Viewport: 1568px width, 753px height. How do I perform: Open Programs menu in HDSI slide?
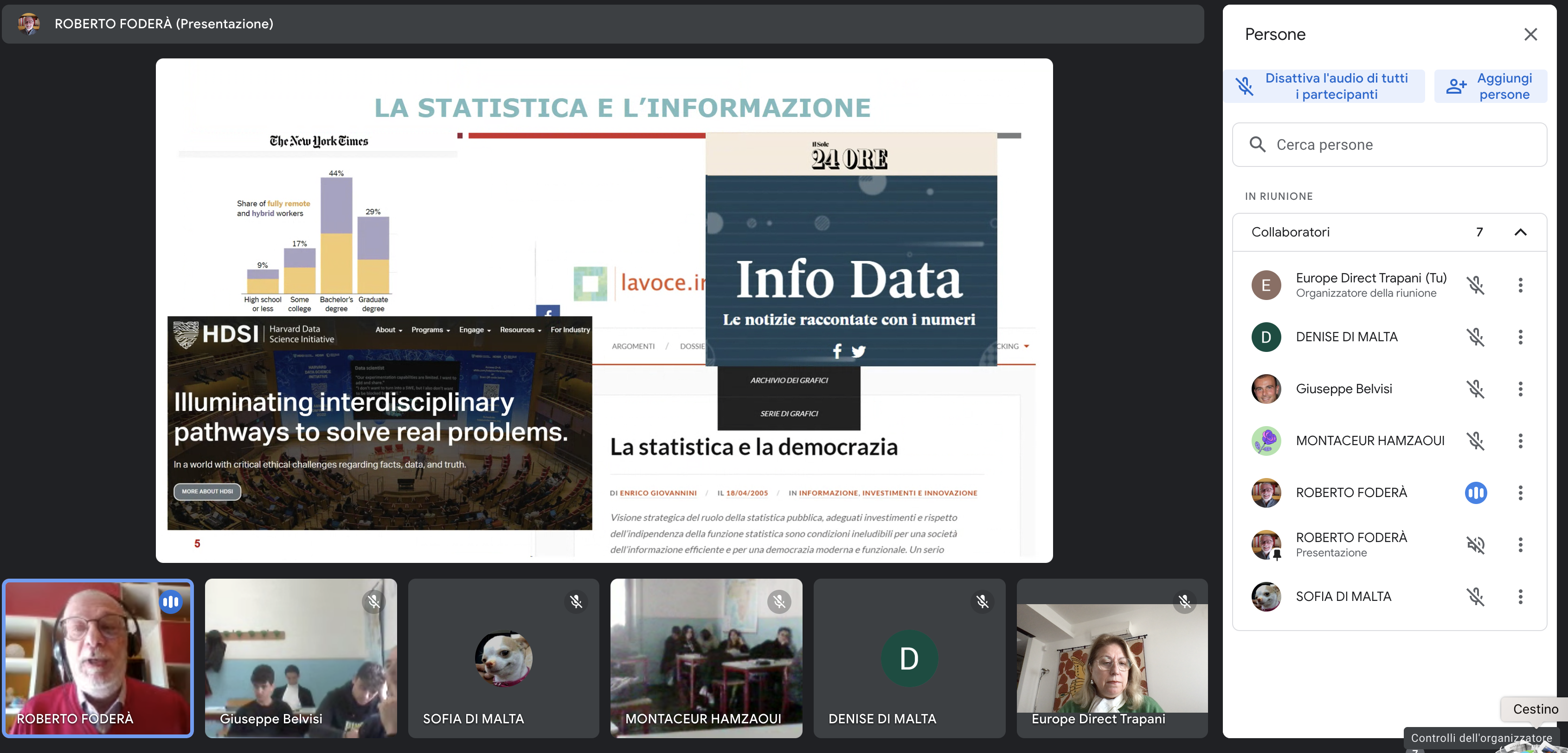(431, 330)
